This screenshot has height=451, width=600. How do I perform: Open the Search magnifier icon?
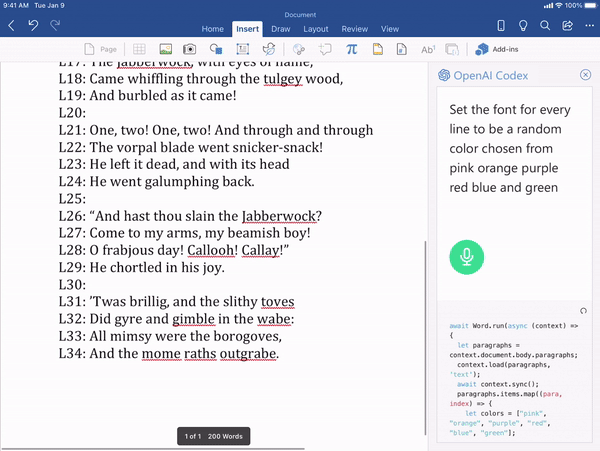tap(545, 25)
